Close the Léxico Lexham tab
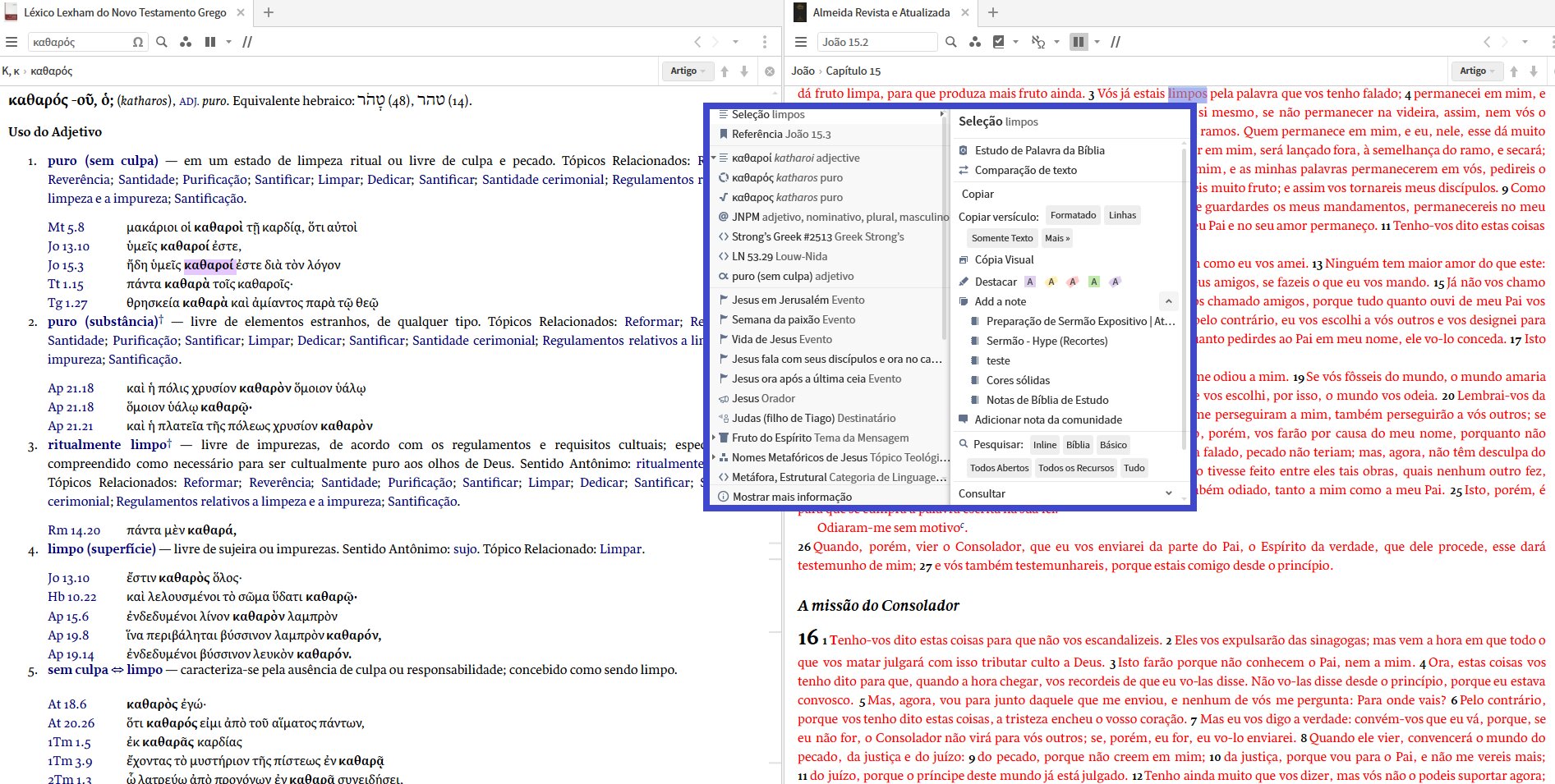 coord(241,12)
